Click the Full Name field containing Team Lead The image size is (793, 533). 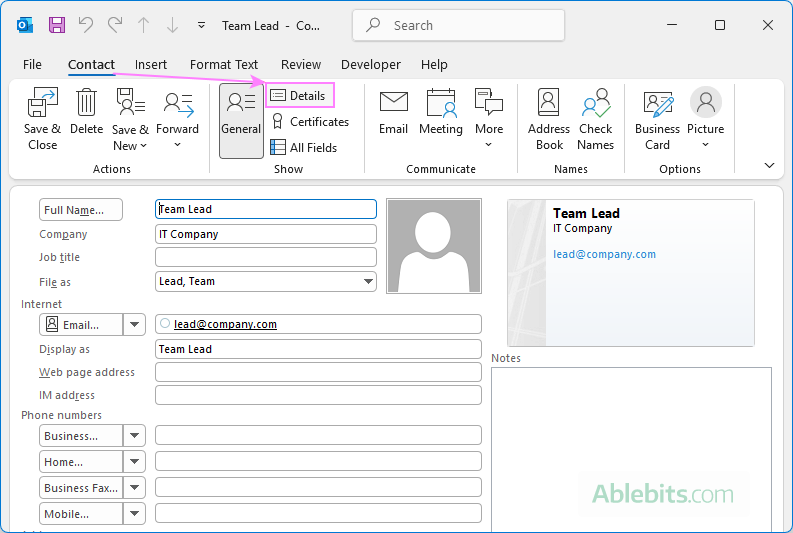point(266,209)
